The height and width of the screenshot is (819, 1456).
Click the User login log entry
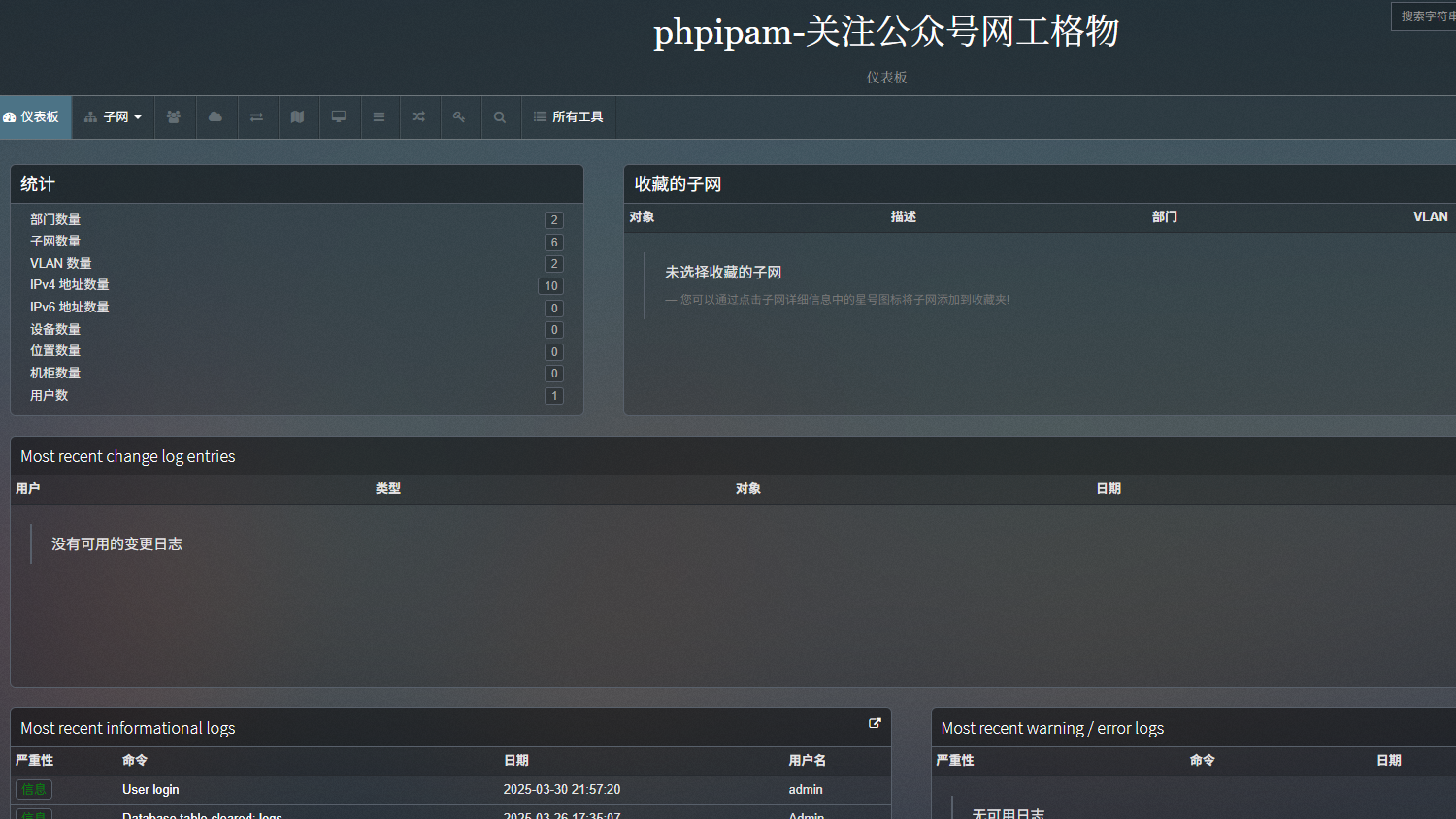[150, 789]
